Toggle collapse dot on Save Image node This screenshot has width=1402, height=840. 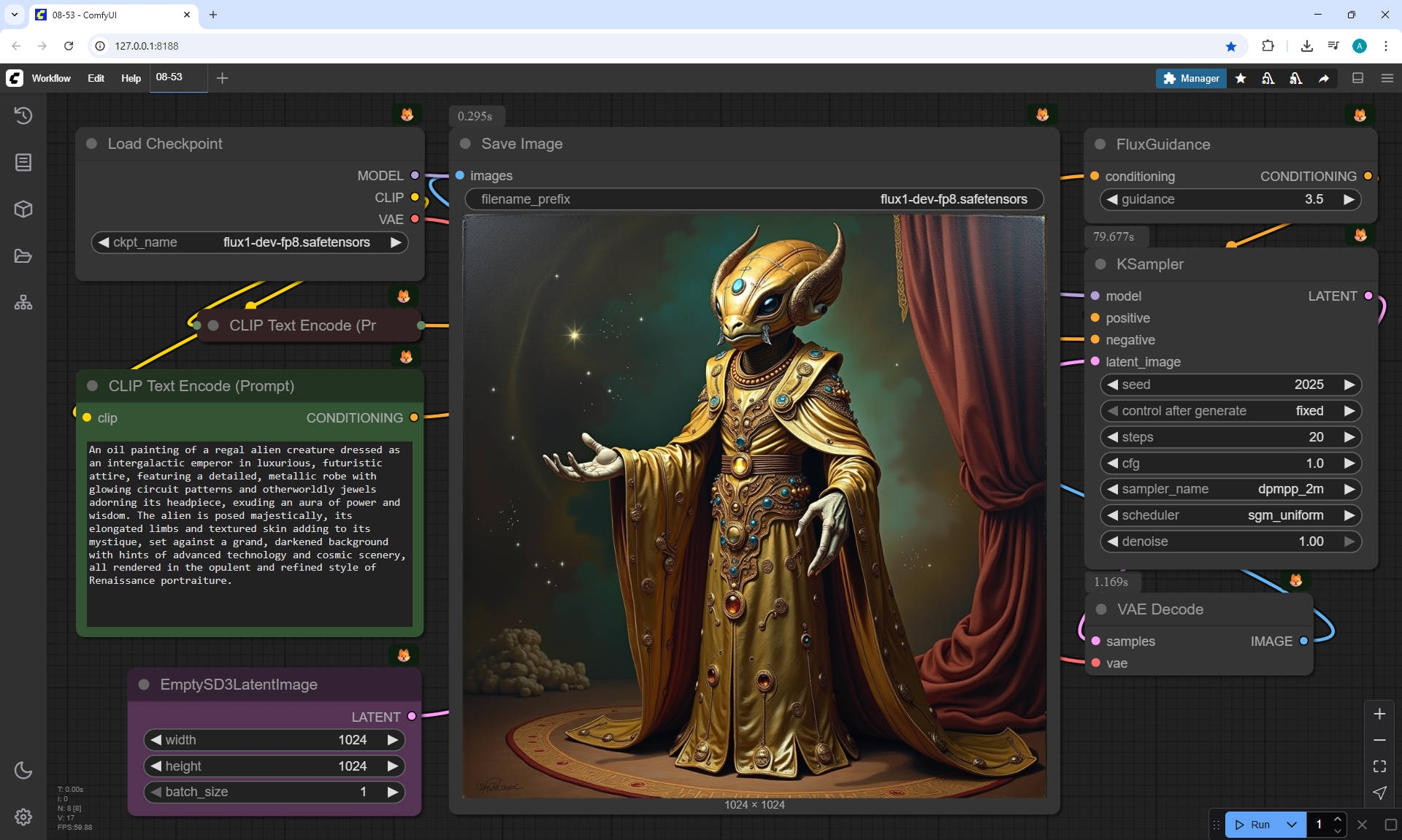465,144
